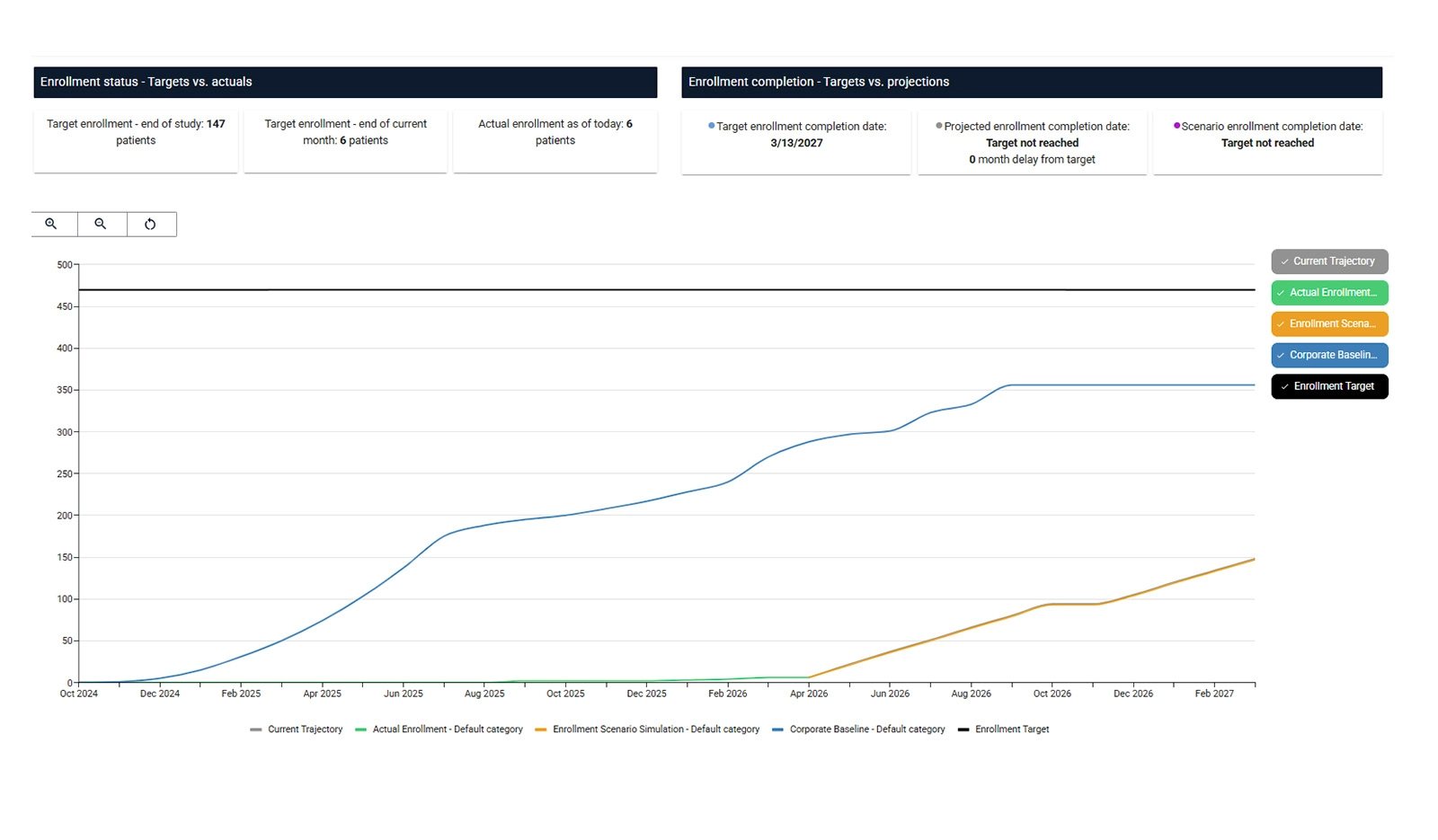The width and height of the screenshot is (1438, 840).
Task: Click Corporate Baseline - Default category legend entry
Action: [x=866, y=729]
